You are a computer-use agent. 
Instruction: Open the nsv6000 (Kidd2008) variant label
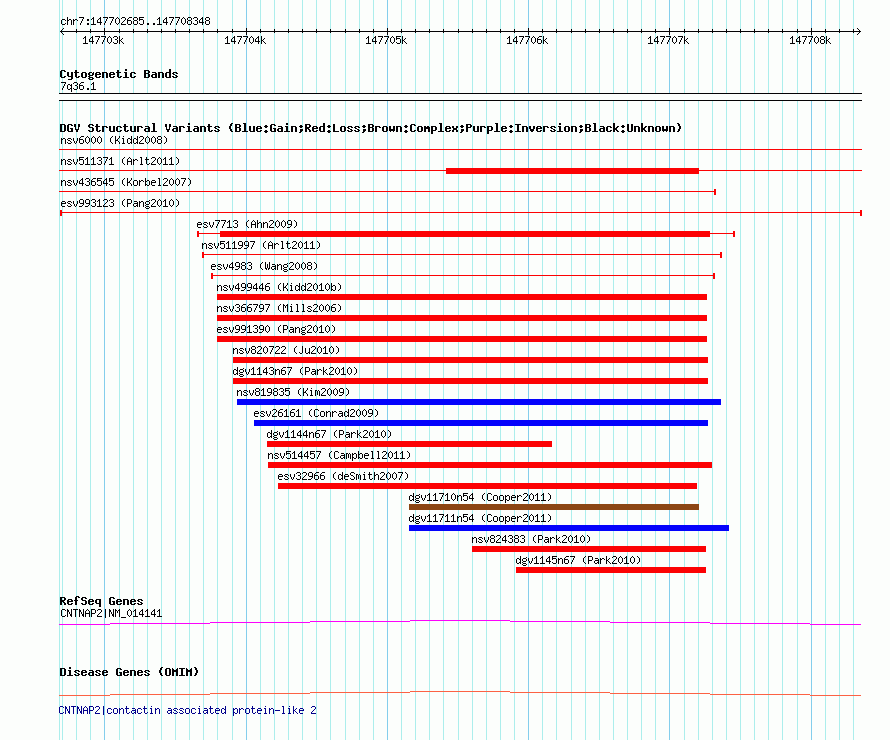pyautogui.click(x=112, y=140)
